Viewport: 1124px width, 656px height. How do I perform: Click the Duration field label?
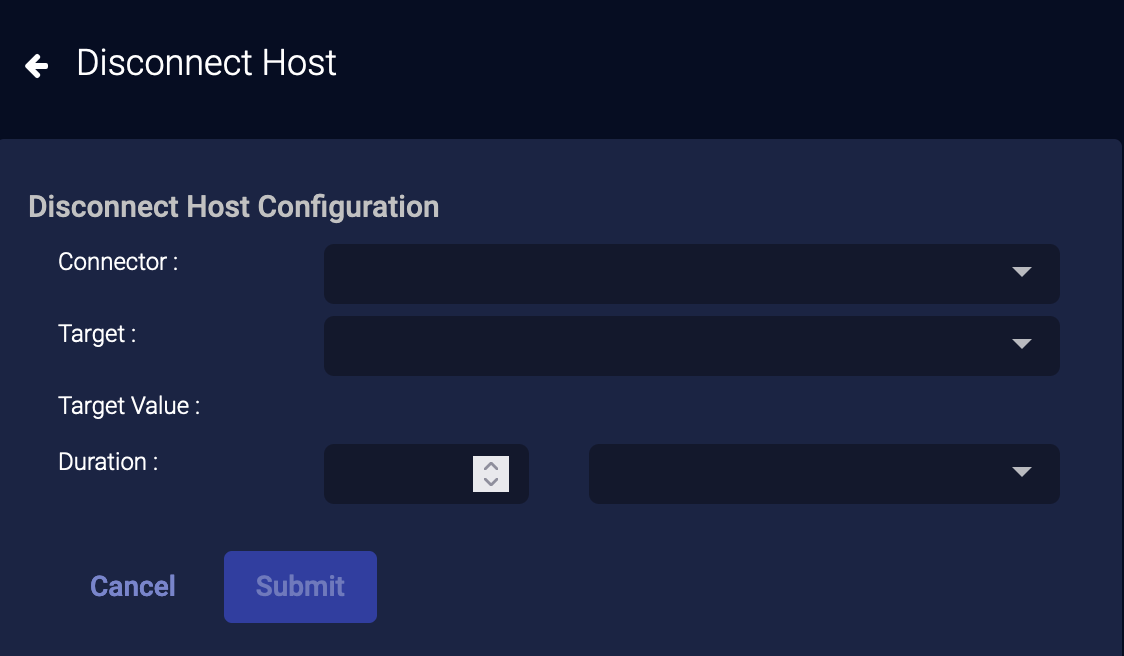click(x=108, y=462)
